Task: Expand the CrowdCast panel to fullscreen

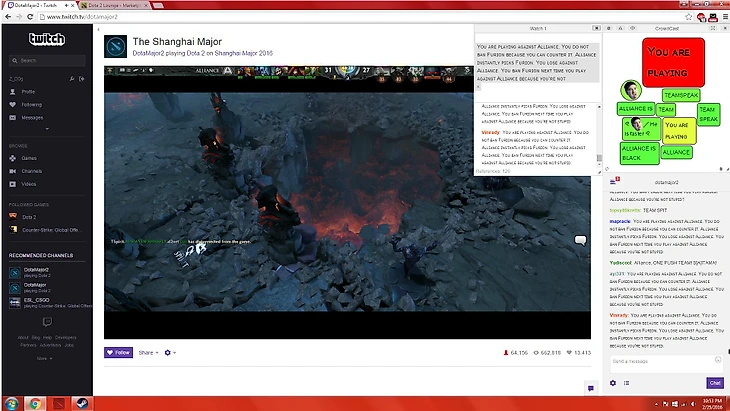Action: [x=712, y=28]
